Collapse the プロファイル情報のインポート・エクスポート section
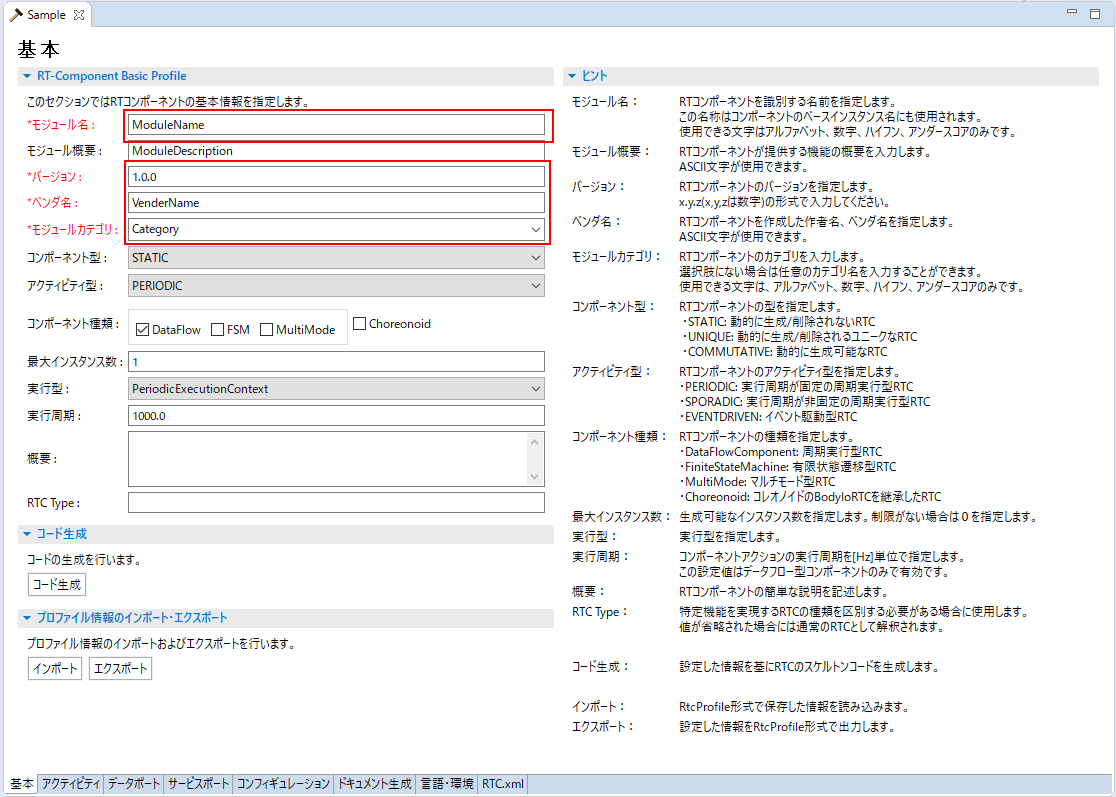 [27, 618]
